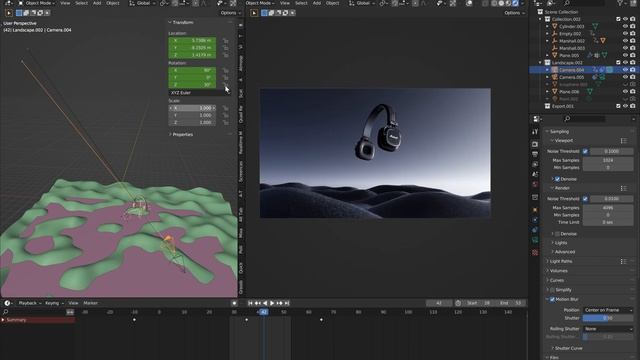
Task: Uncheck the Collection.002 exclude checkbox
Action: 618,19
